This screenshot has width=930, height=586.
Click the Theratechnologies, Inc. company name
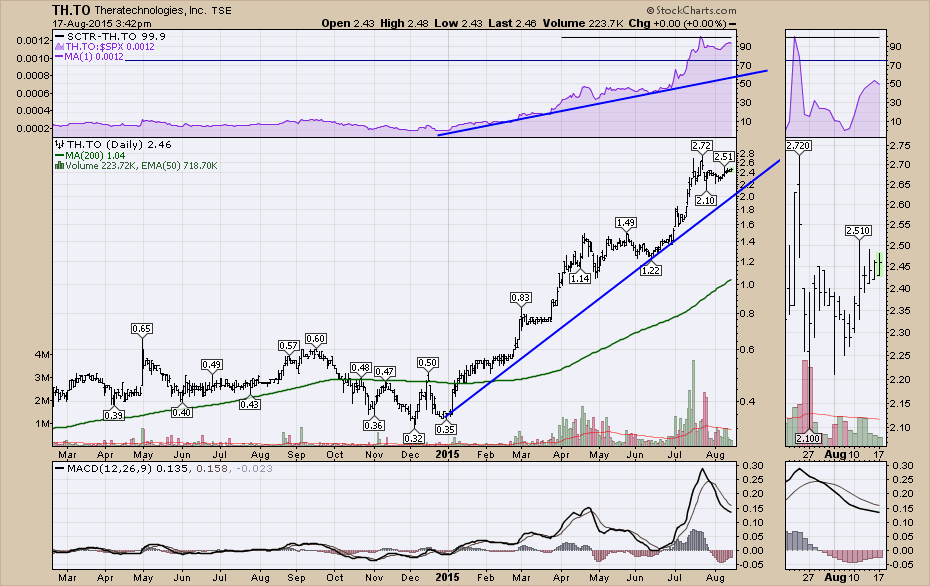pyautogui.click(x=152, y=11)
